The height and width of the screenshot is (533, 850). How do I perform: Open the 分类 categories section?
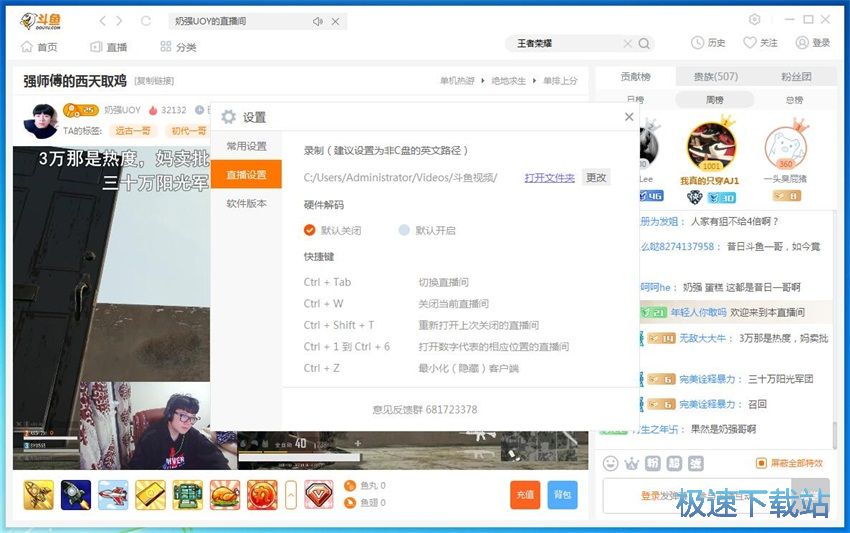178,47
